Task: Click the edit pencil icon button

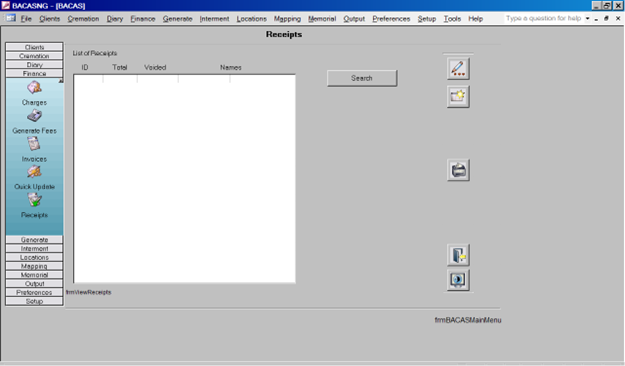Action: point(458,69)
